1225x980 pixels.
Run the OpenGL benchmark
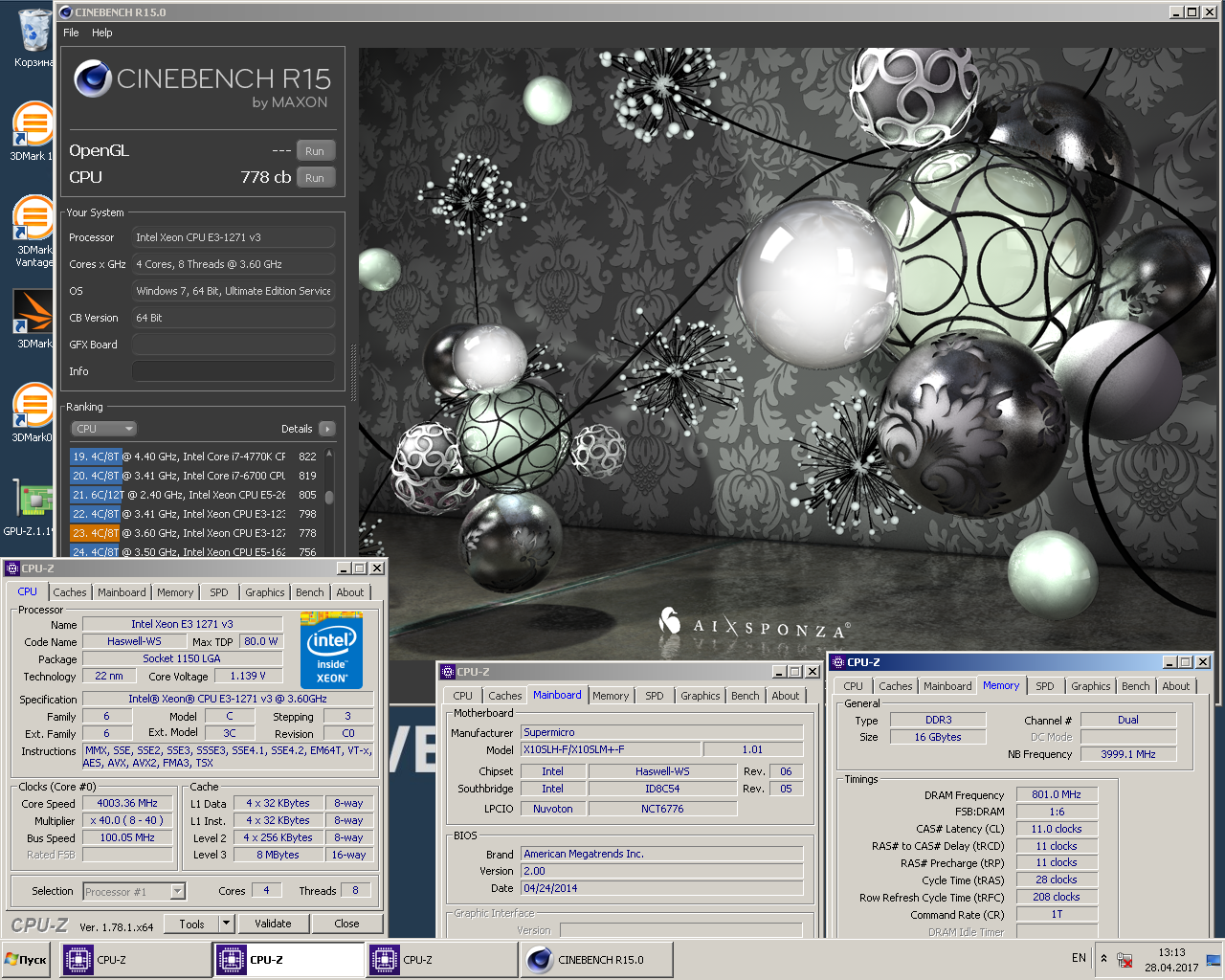coord(315,151)
